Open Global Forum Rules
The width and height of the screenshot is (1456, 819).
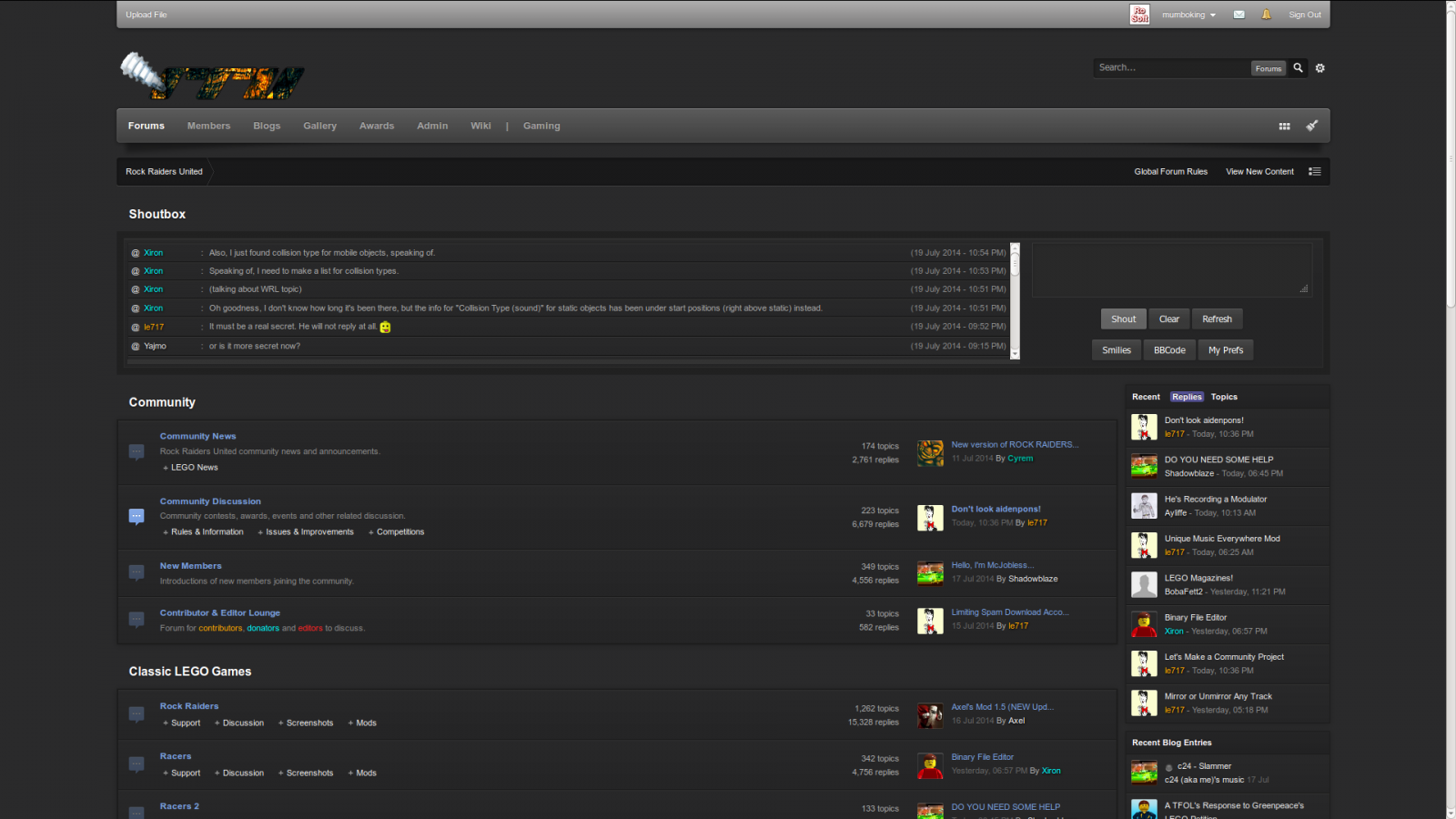tap(1170, 171)
